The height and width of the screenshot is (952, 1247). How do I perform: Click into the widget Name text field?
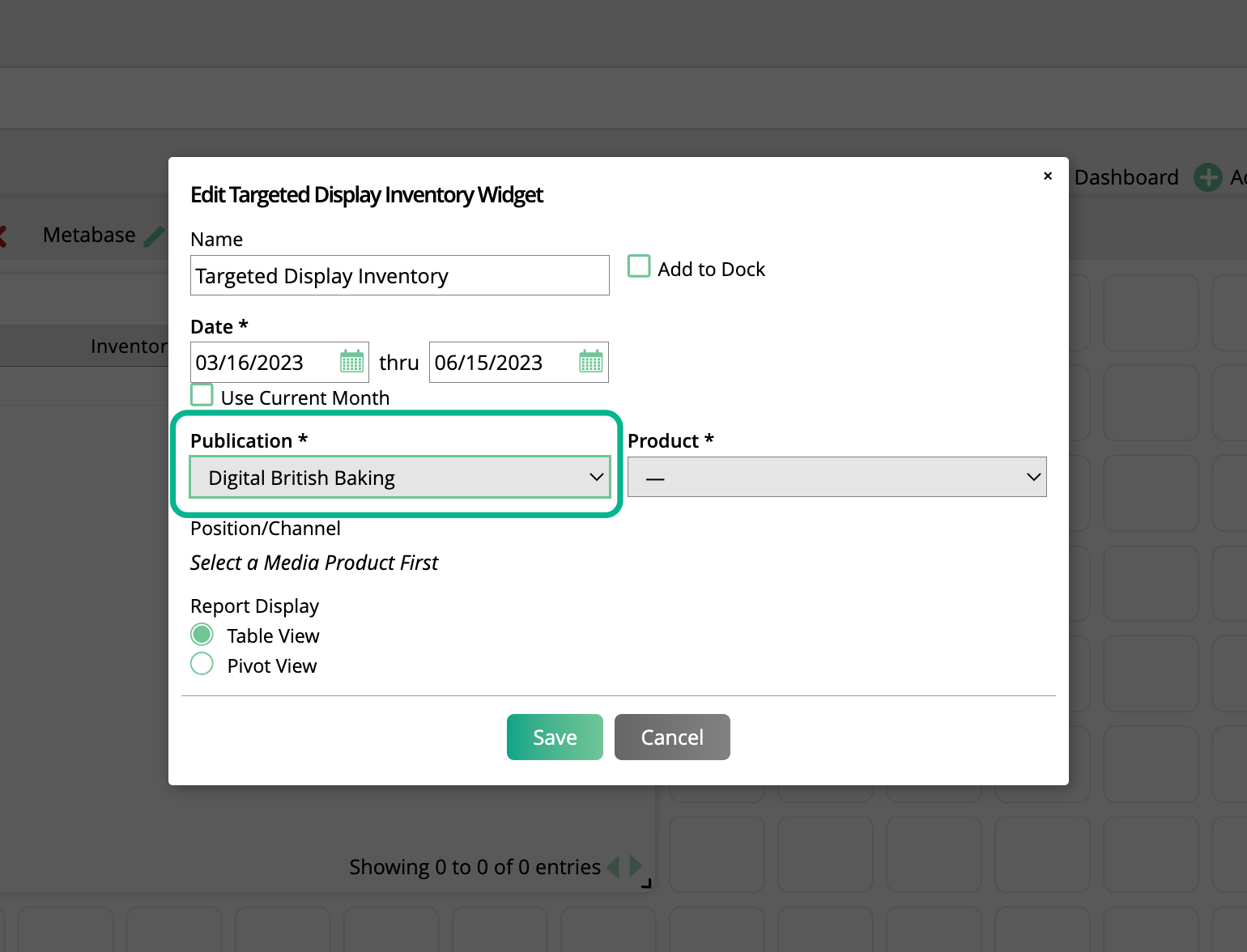pos(399,276)
